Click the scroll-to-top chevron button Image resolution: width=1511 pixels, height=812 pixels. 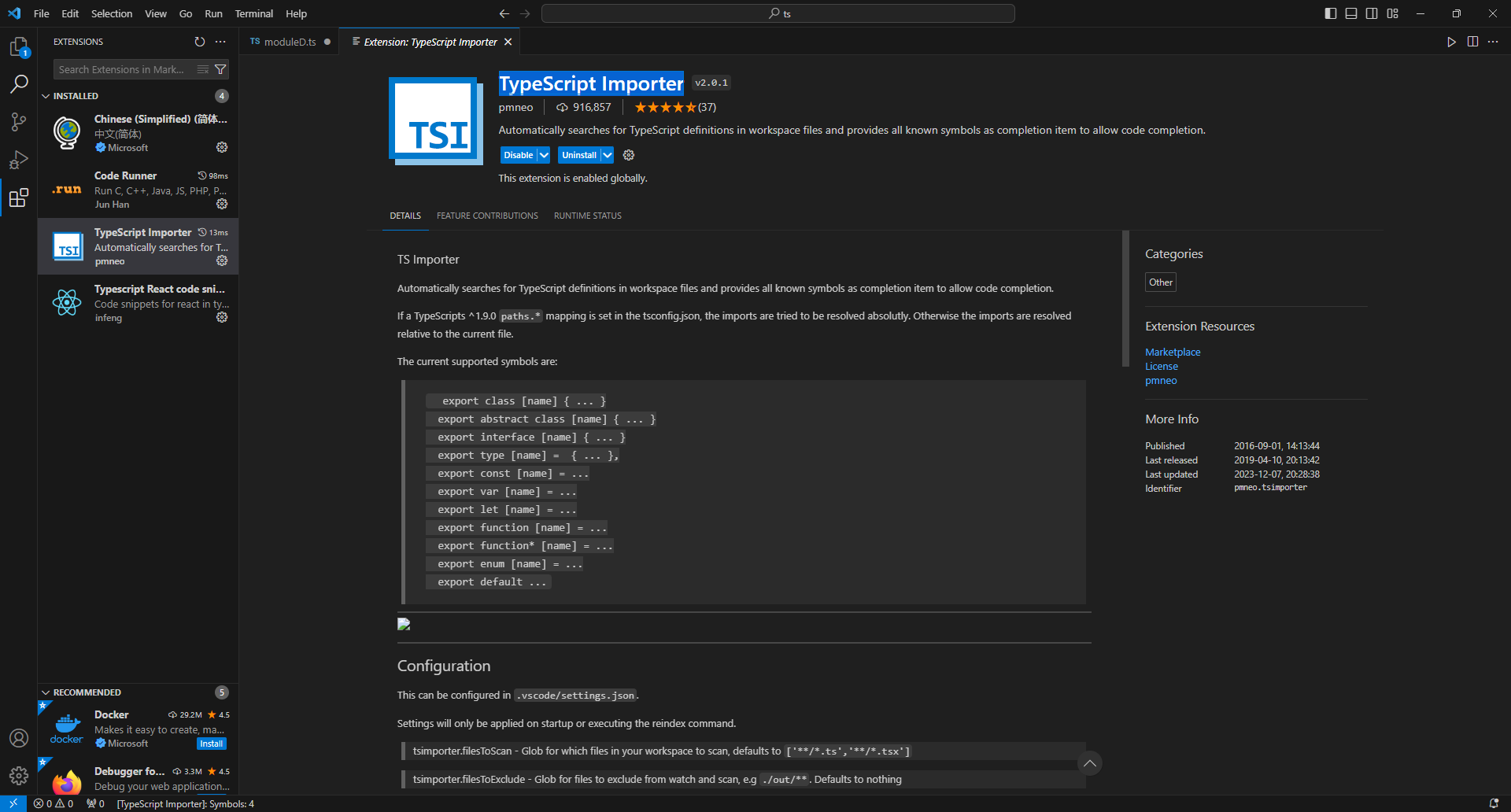point(1089,763)
